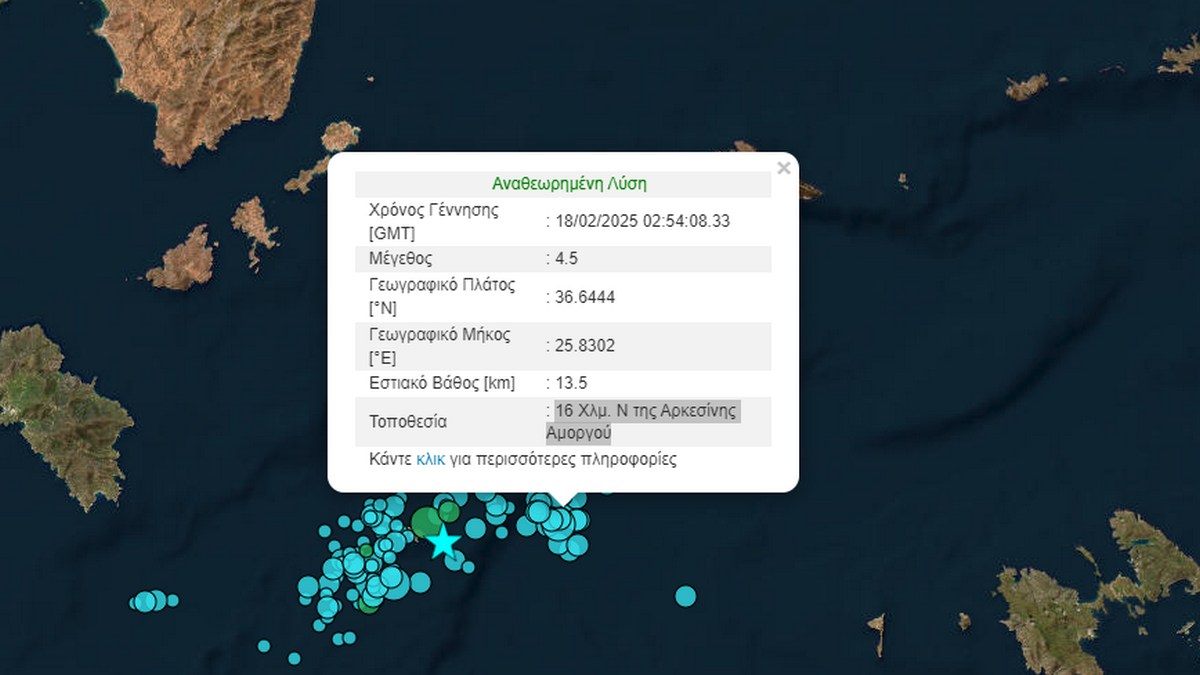Click the magnitude value 4.5
1200x675 pixels.
pyautogui.click(x=566, y=258)
